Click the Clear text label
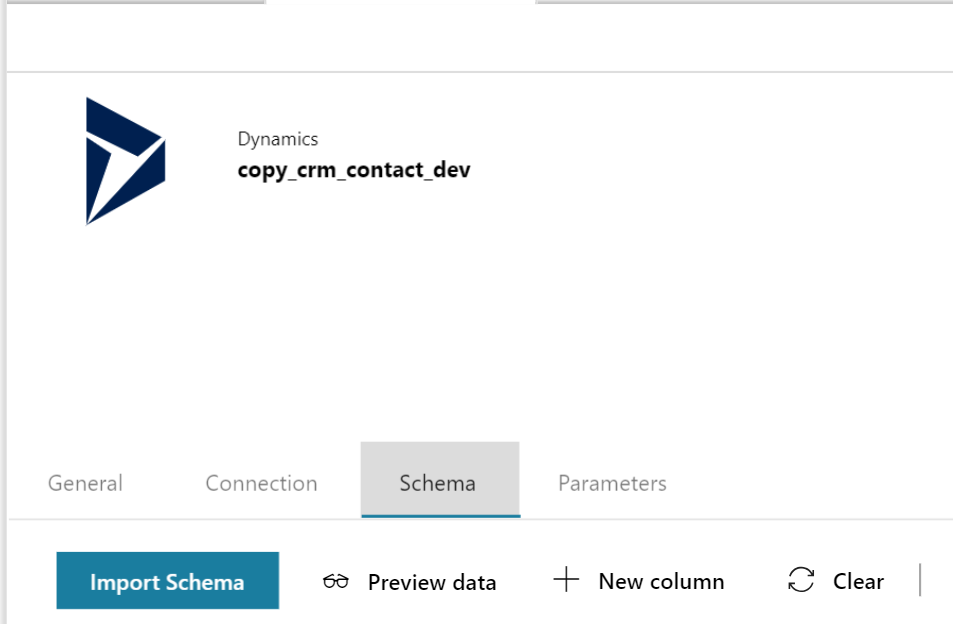 pyautogui.click(x=858, y=581)
